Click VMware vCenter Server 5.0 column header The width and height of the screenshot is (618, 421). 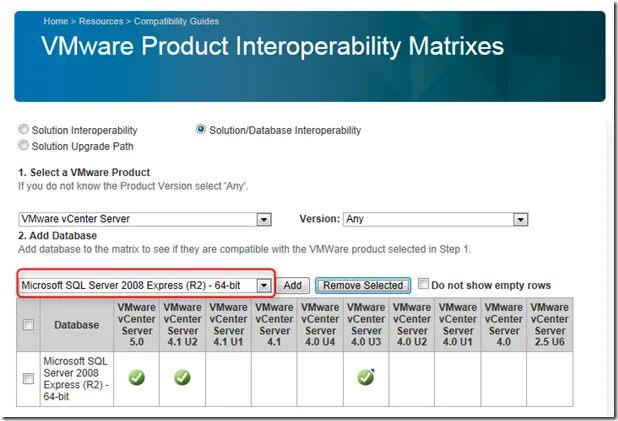tap(136, 325)
